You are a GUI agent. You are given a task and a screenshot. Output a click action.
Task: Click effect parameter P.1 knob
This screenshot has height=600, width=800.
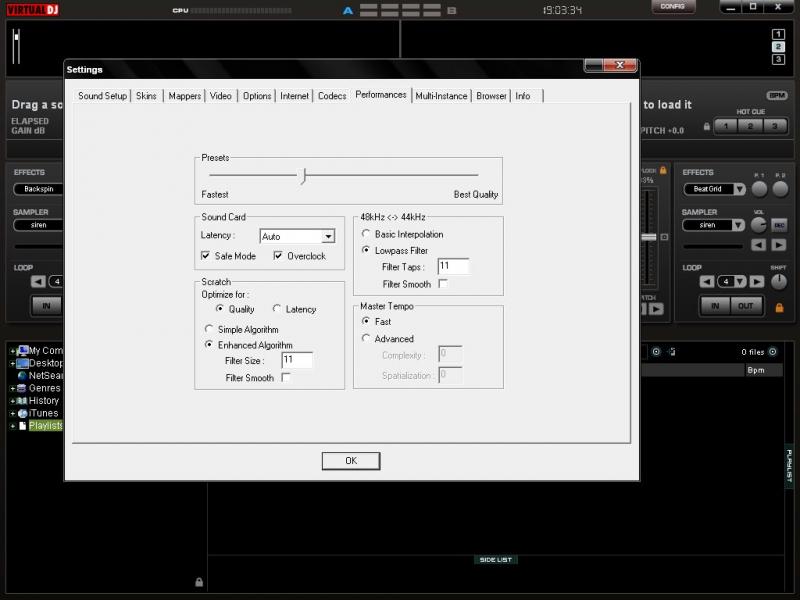coord(759,189)
